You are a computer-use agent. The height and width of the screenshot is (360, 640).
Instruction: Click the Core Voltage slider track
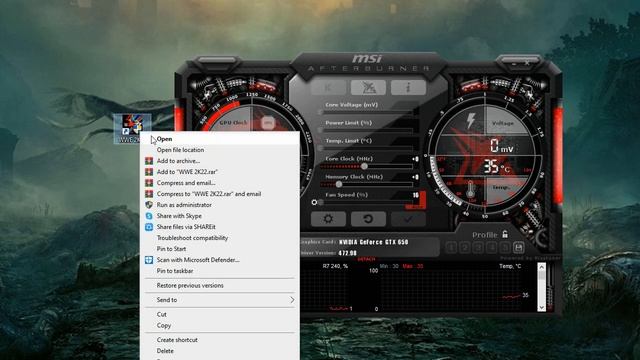point(366,112)
